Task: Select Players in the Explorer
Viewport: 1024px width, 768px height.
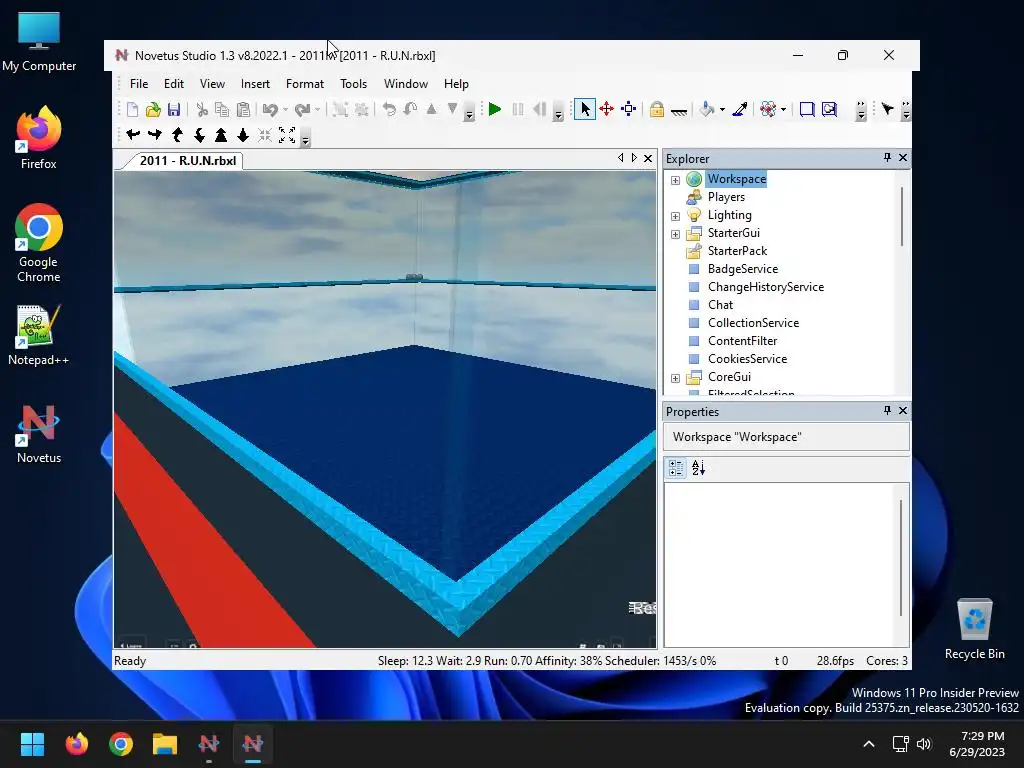Action: tap(726, 197)
